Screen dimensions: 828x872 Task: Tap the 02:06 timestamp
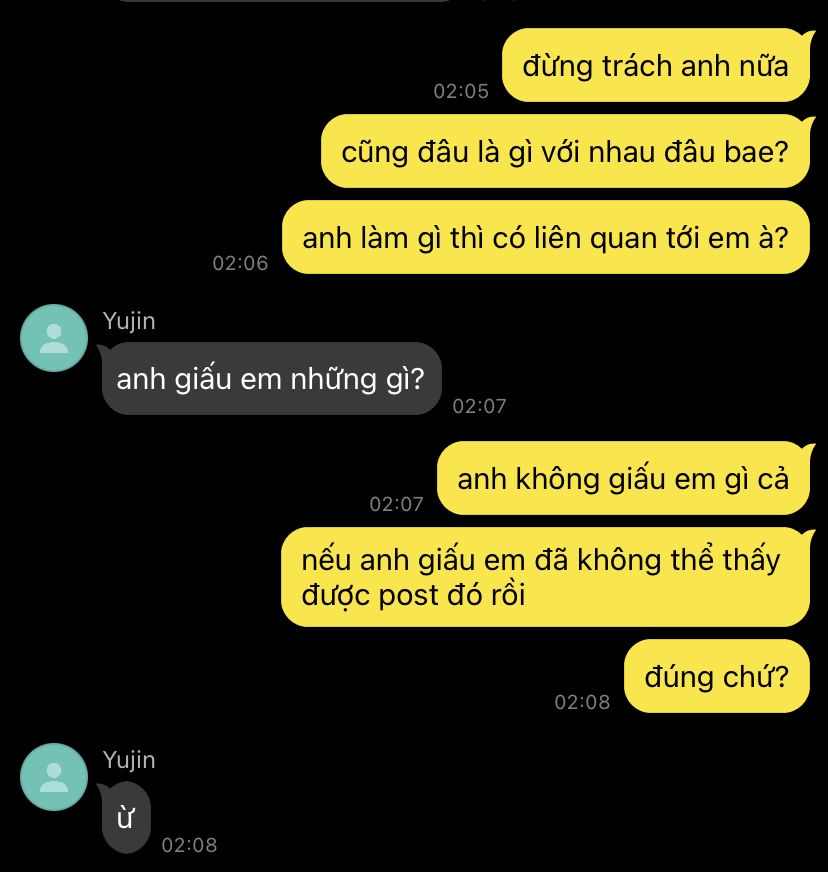[x=240, y=263]
